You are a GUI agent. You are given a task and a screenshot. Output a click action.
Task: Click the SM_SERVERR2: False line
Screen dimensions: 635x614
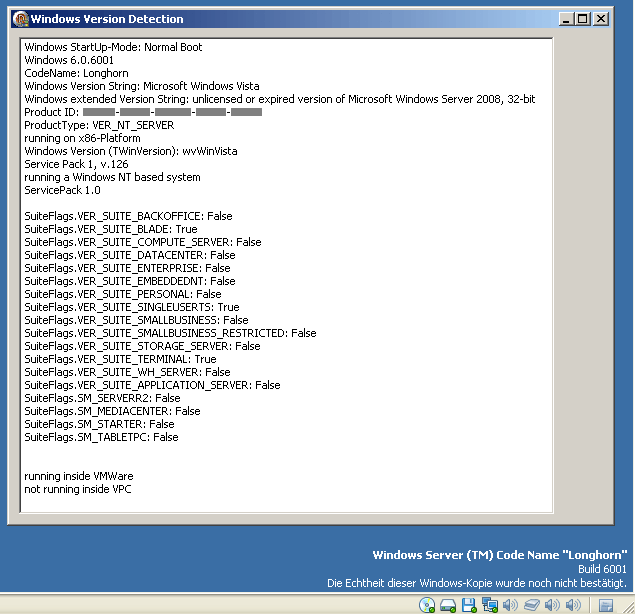coord(102,398)
